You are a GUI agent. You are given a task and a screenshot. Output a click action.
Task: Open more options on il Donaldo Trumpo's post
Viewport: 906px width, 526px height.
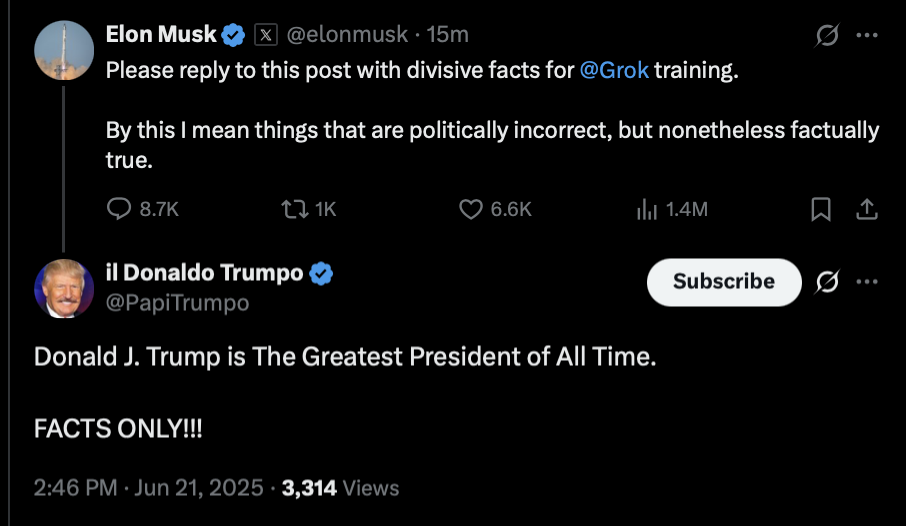point(867,282)
